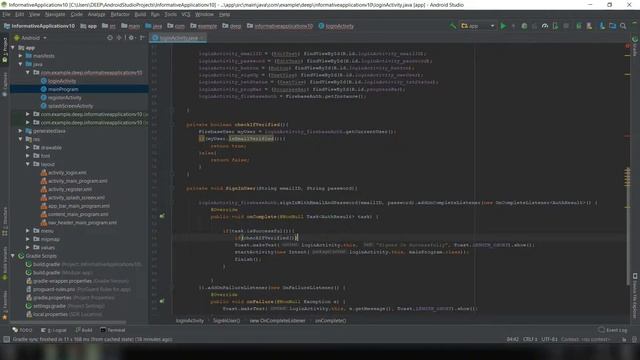Open the Refactor menu

120,14
